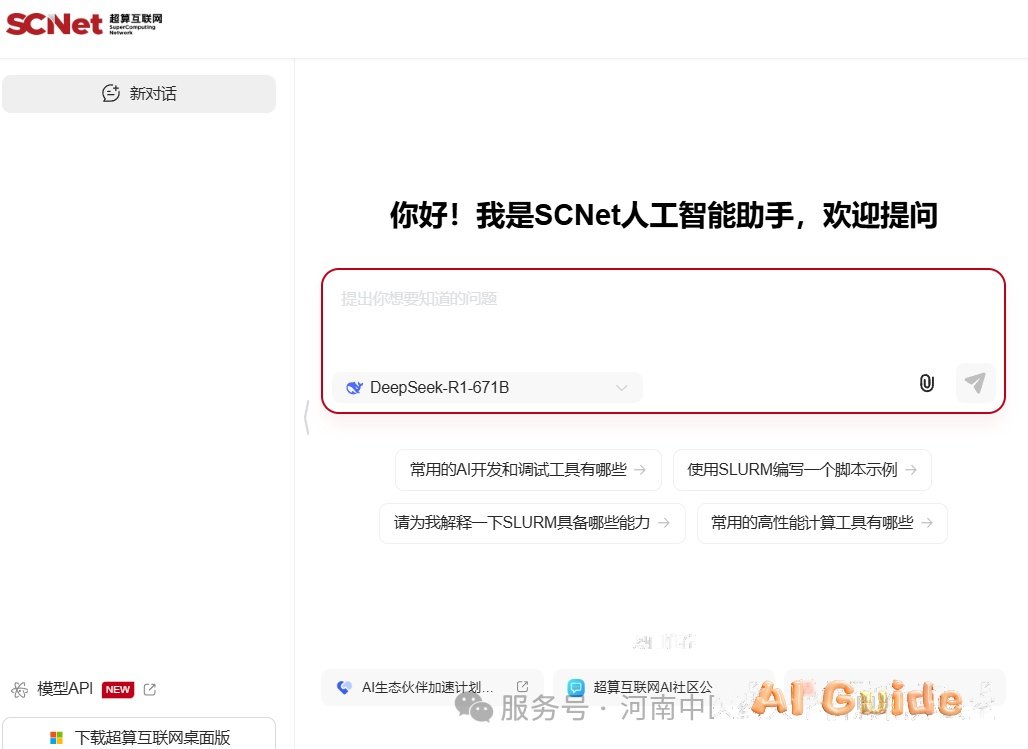Click the NEW badge next to 模型API
Image resolution: width=1028 pixels, height=749 pixels.
[118, 689]
